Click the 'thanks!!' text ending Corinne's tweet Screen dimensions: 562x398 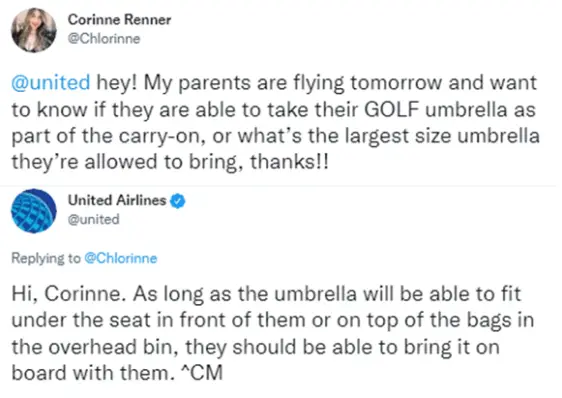click(x=289, y=162)
